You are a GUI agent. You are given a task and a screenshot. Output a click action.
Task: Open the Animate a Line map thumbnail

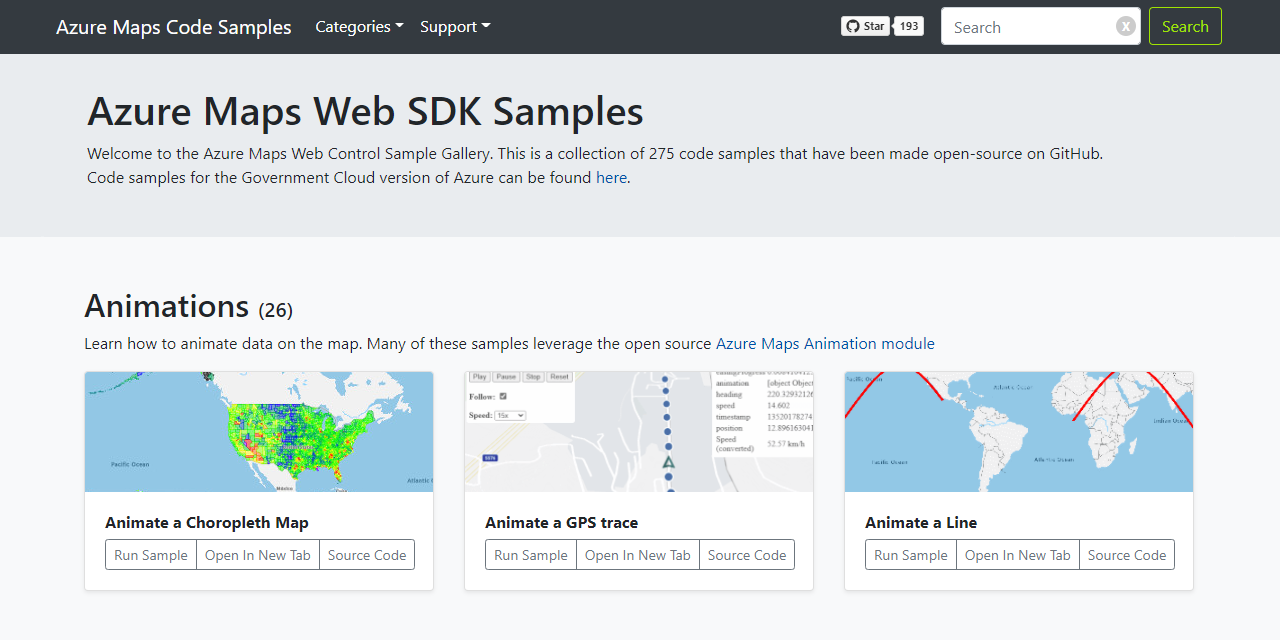(x=1019, y=432)
